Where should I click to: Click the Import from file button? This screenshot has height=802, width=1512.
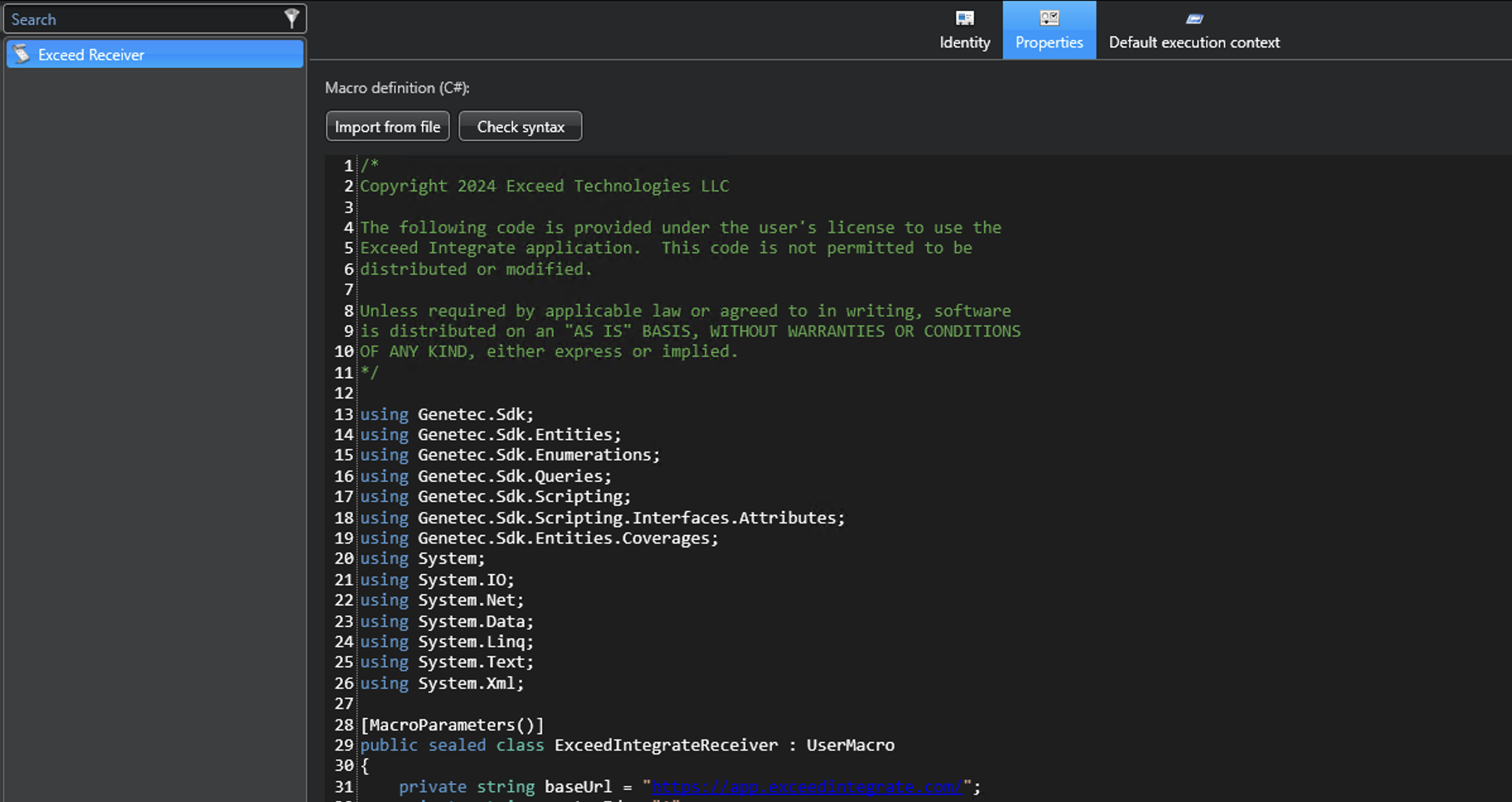[387, 126]
